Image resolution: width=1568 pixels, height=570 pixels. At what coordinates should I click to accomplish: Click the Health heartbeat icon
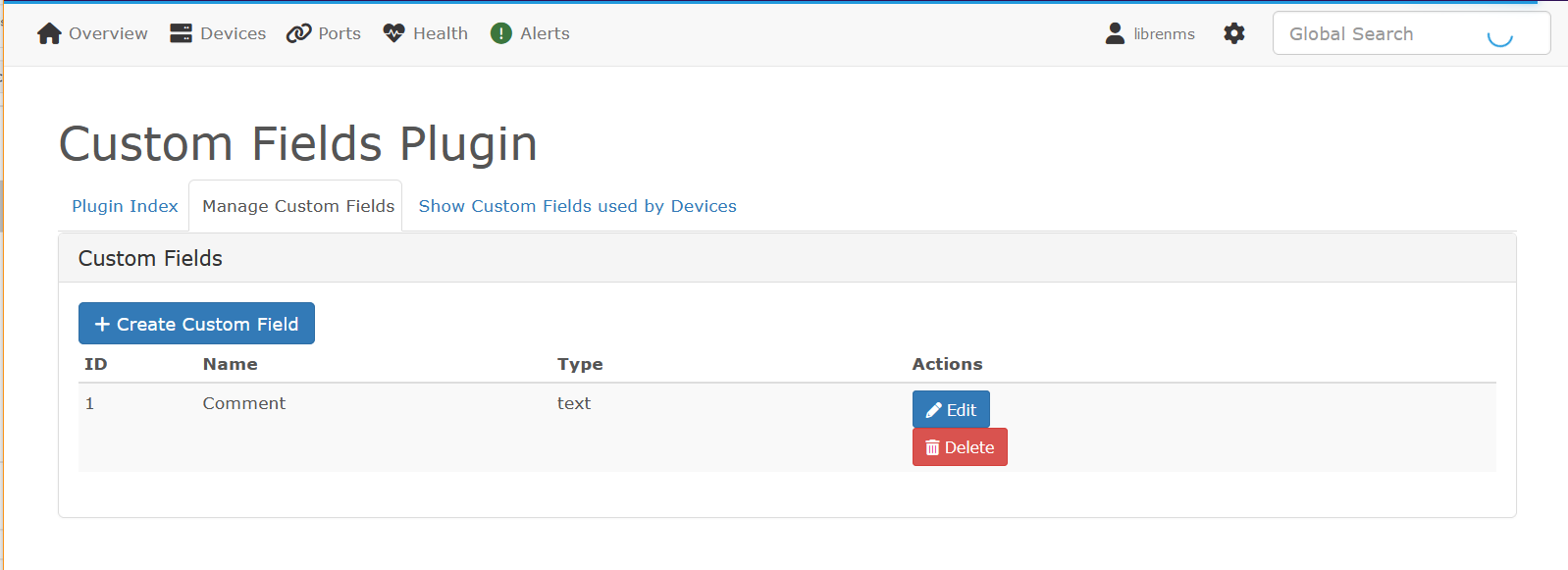click(x=393, y=33)
